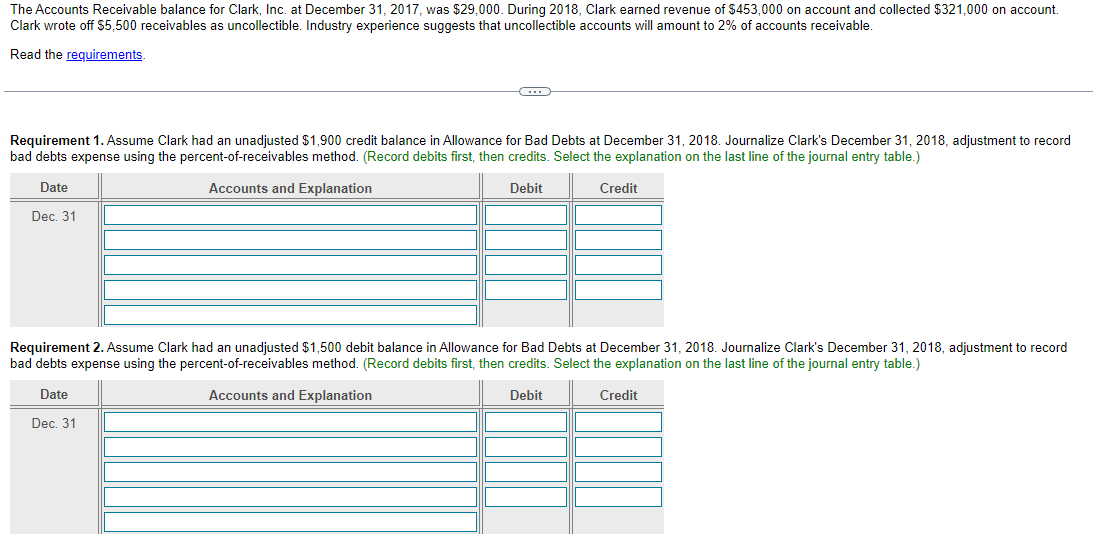1094x543 pixels.
Task: Click first-row Debit field in Requirement 1
Action: pos(526,215)
